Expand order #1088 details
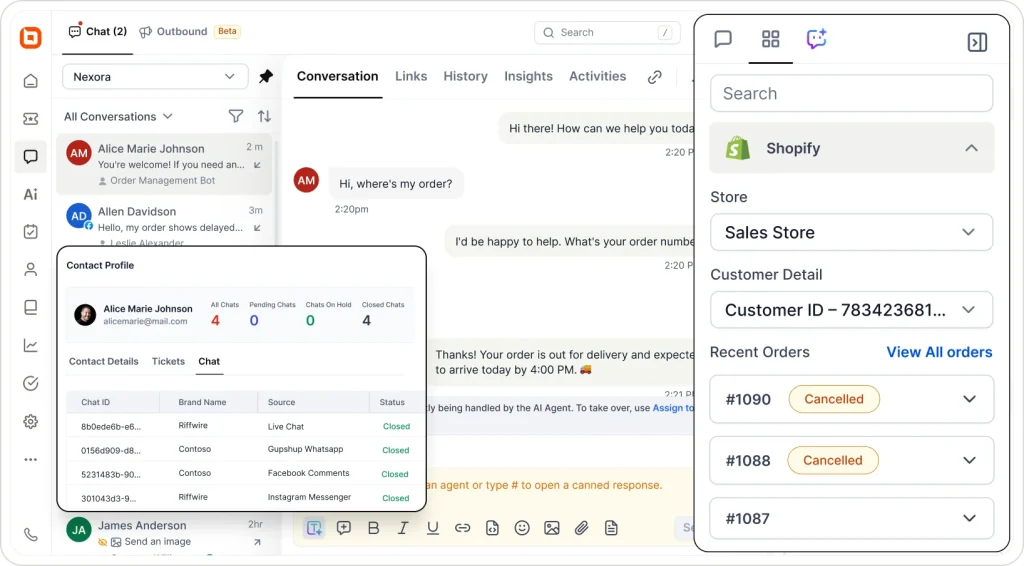 (970, 460)
